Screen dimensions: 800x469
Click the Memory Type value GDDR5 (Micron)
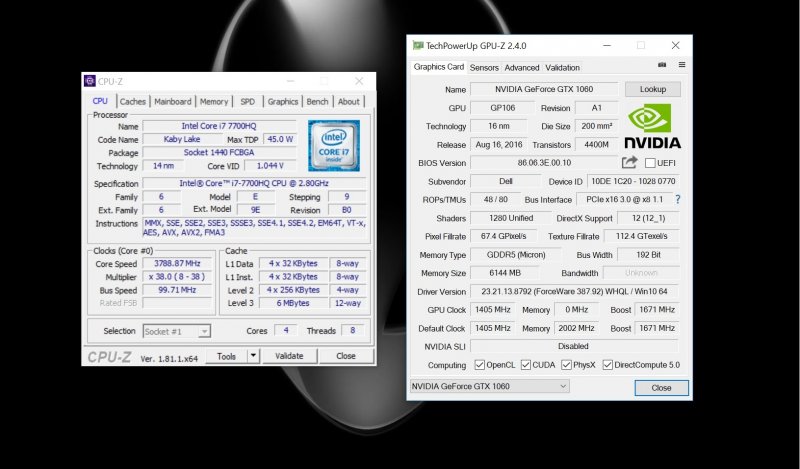pos(516,255)
